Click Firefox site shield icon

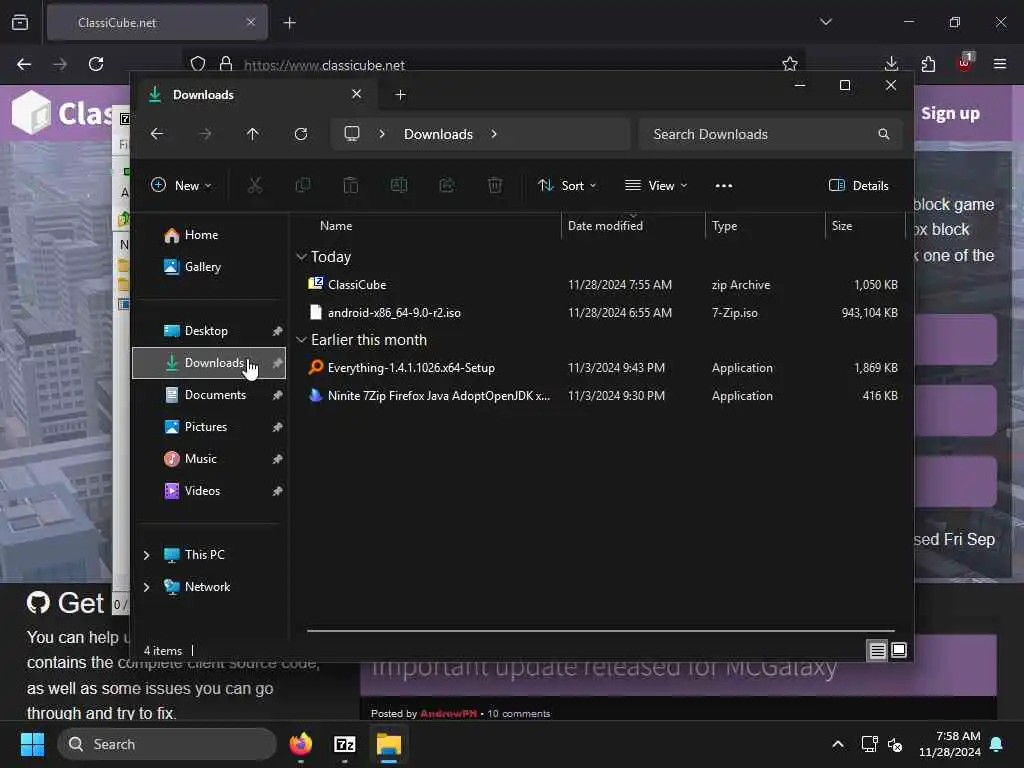(x=198, y=64)
